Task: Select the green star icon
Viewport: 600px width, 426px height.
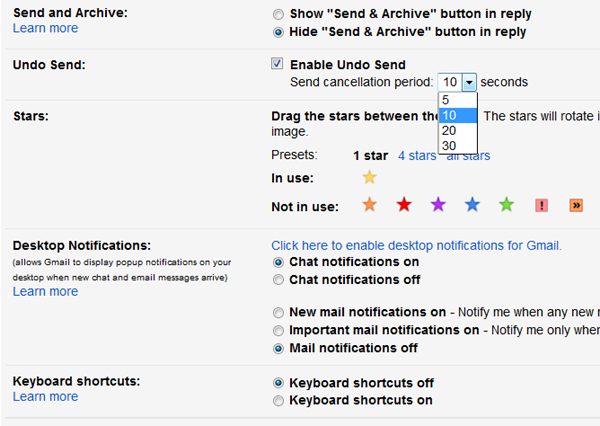Action: [506, 205]
